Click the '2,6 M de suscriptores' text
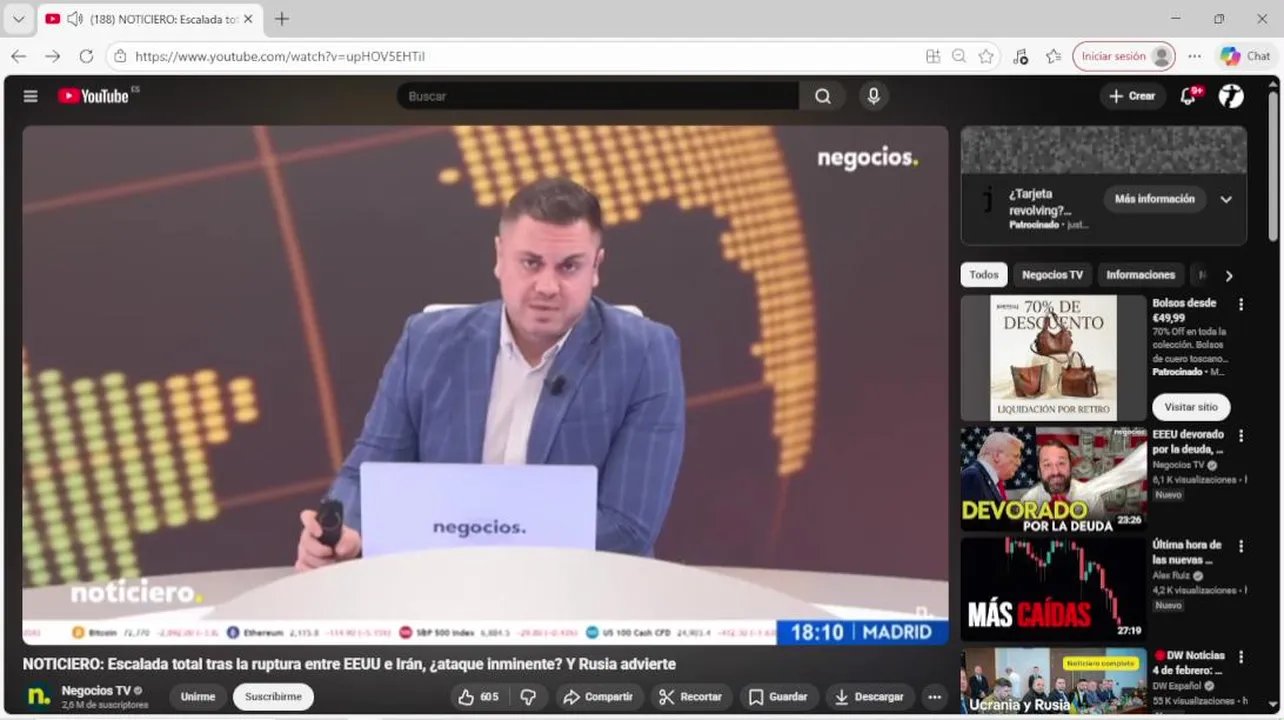The height and width of the screenshot is (720, 1284). coord(105,705)
